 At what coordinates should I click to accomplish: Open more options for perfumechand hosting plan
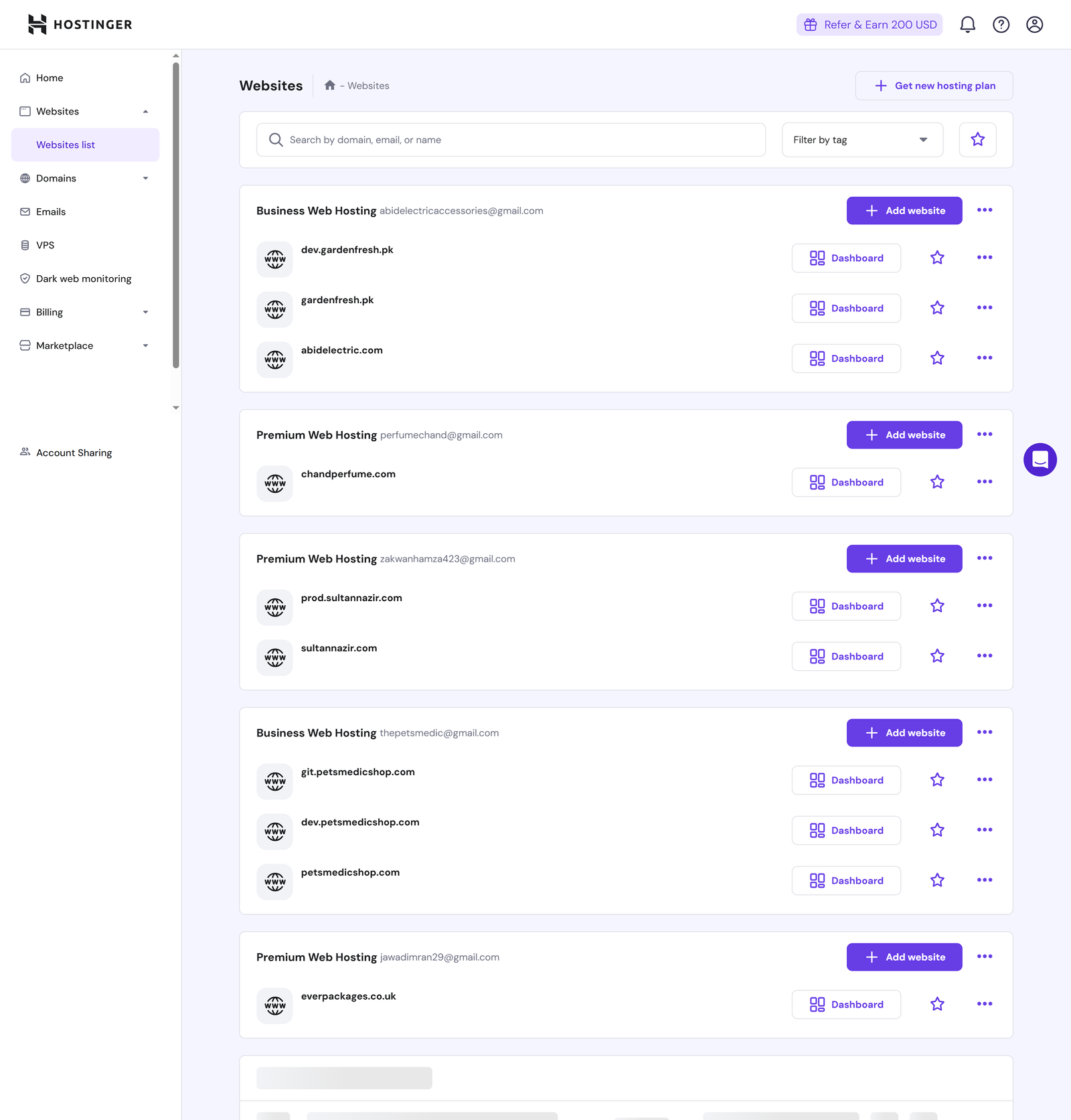tap(985, 434)
